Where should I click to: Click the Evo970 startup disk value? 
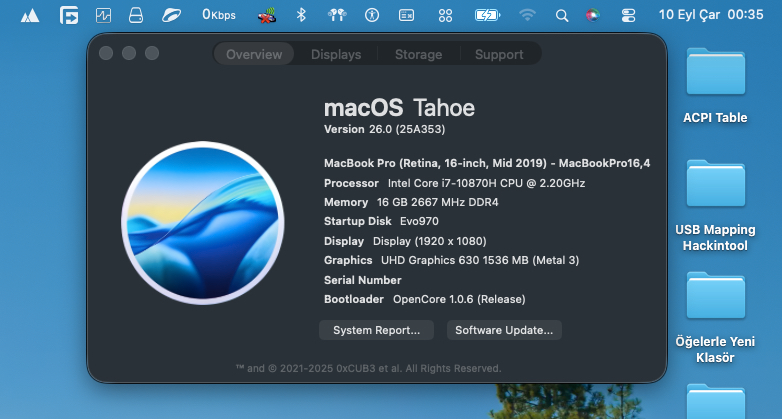(x=419, y=221)
